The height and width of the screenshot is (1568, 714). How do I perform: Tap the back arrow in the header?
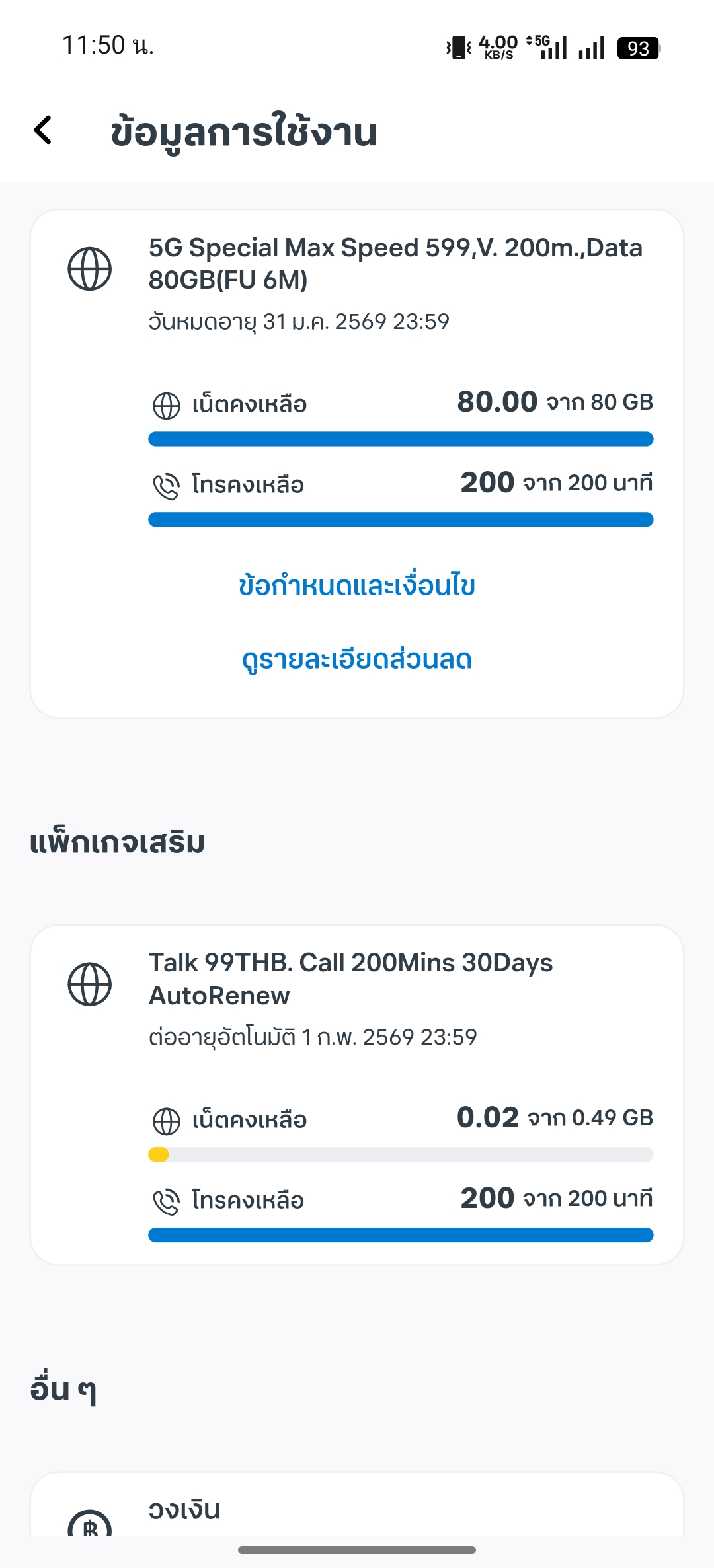click(x=44, y=130)
